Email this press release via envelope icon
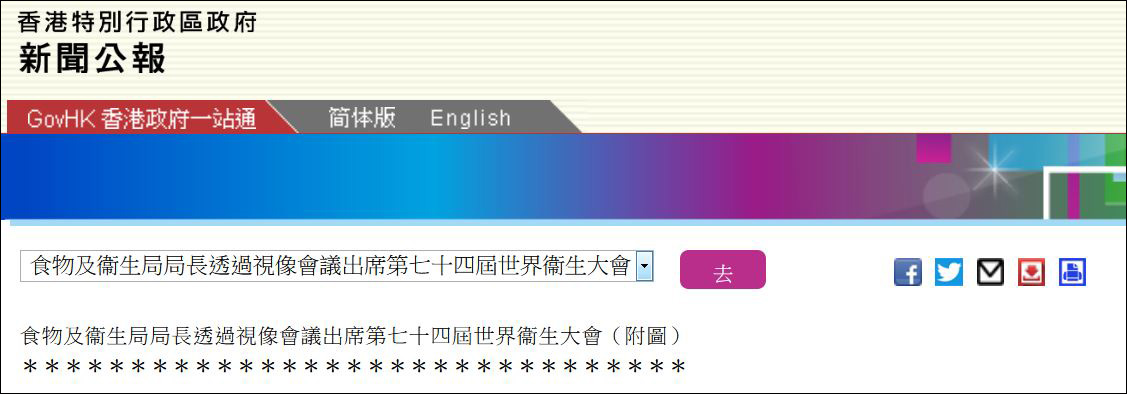The height and width of the screenshot is (394, 1127). 990,272
